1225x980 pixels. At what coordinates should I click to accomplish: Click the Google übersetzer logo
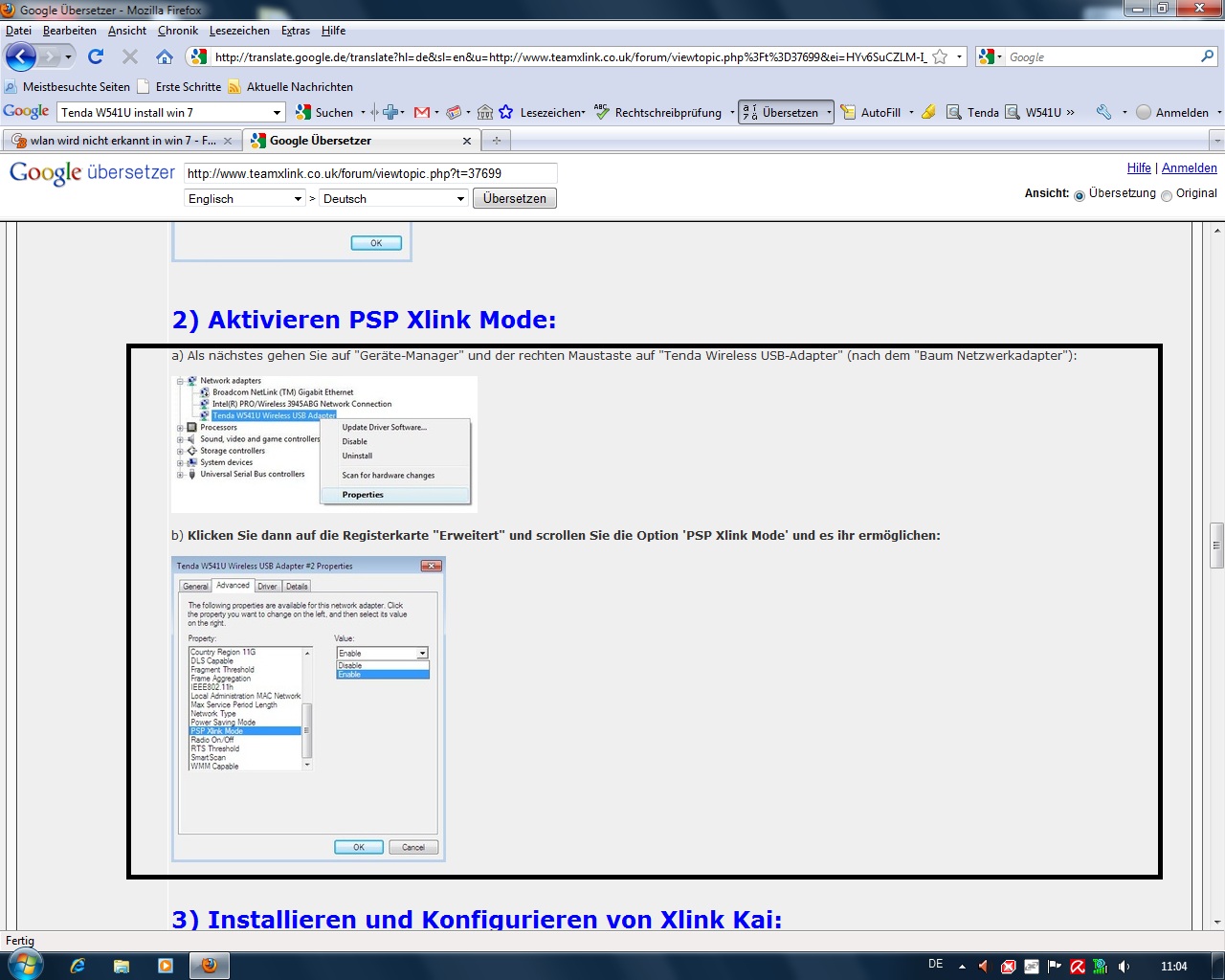(x=92, y=173)
